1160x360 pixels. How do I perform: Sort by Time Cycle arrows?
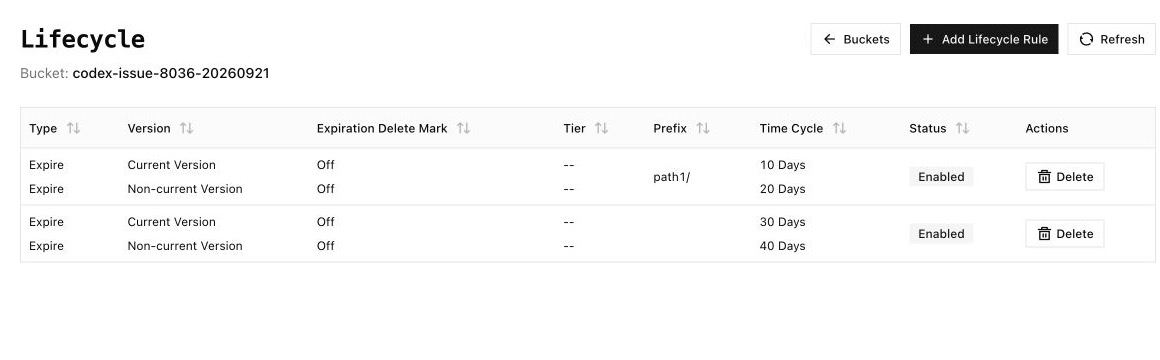coord(839,128)
